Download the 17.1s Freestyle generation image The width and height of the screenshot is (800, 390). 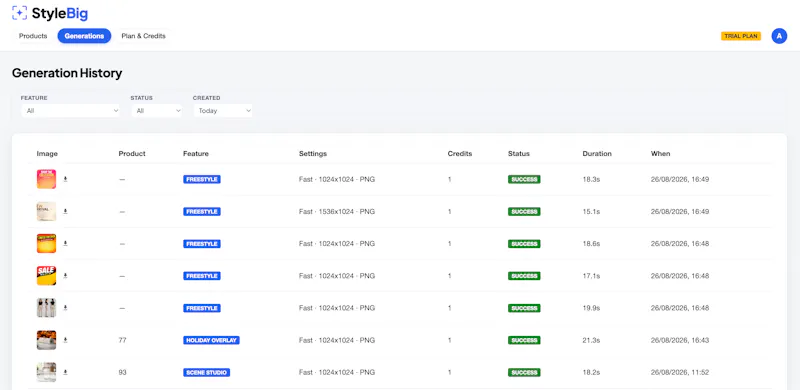65,276
